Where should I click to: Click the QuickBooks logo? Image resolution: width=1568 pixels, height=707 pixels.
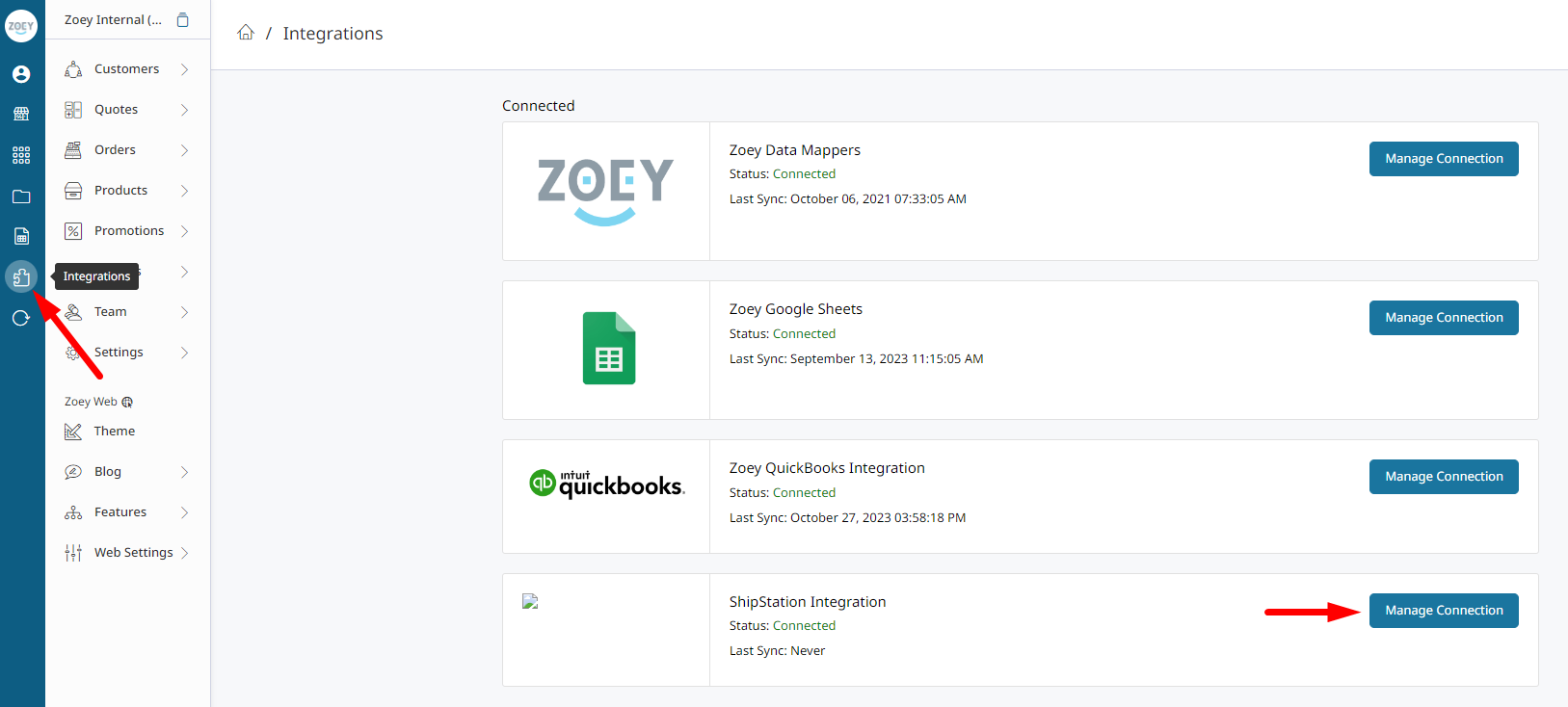pyautogui.click(x=607, y=484)
